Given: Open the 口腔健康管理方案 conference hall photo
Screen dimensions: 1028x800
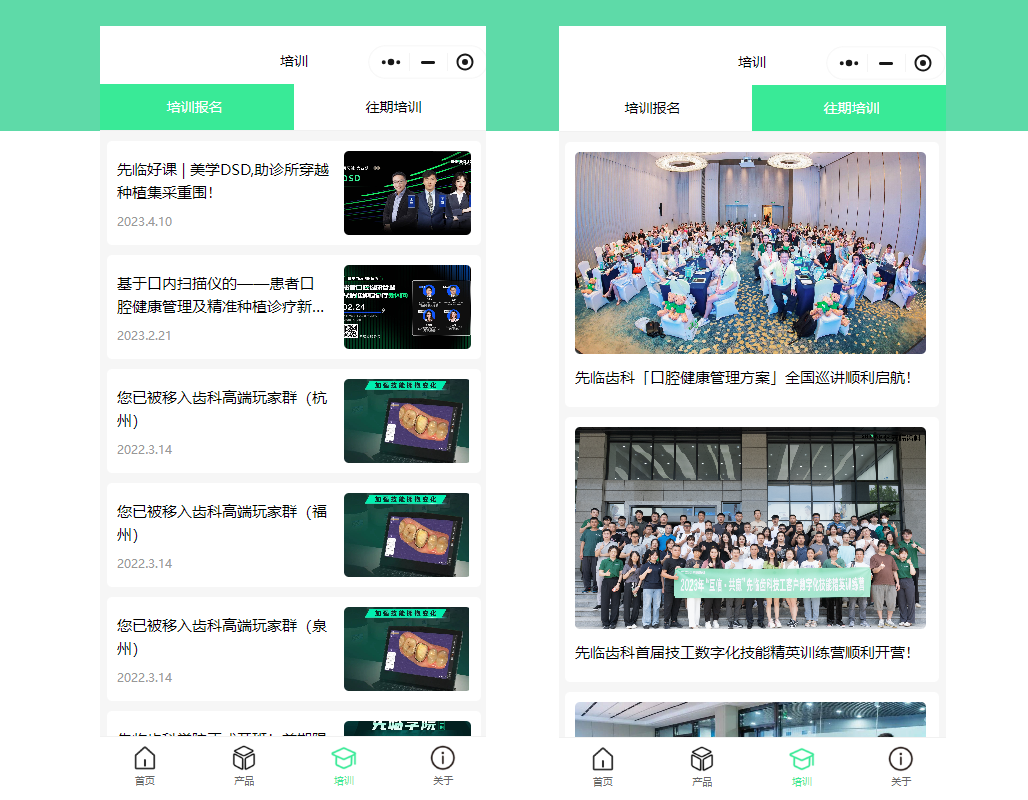Looking at the screenshot, I should click(x=750, y=253).
